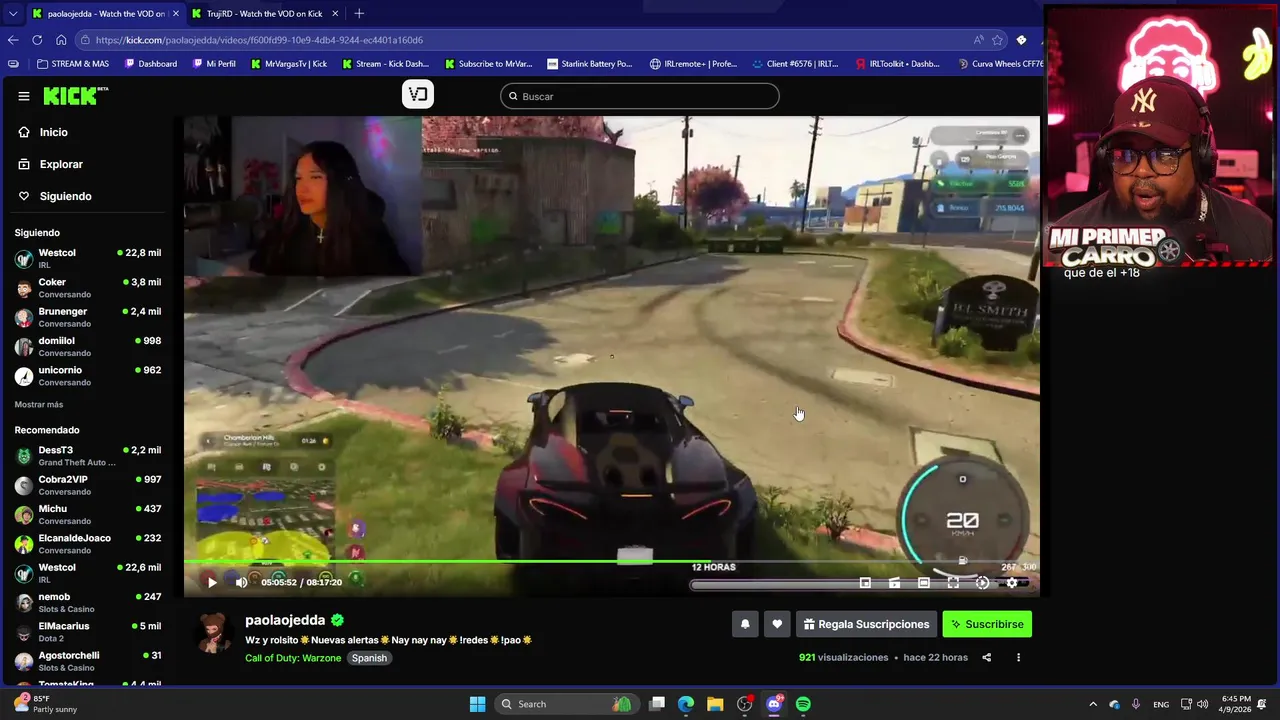
Task: Open the Dashboard bookmark
Action: 151,64
